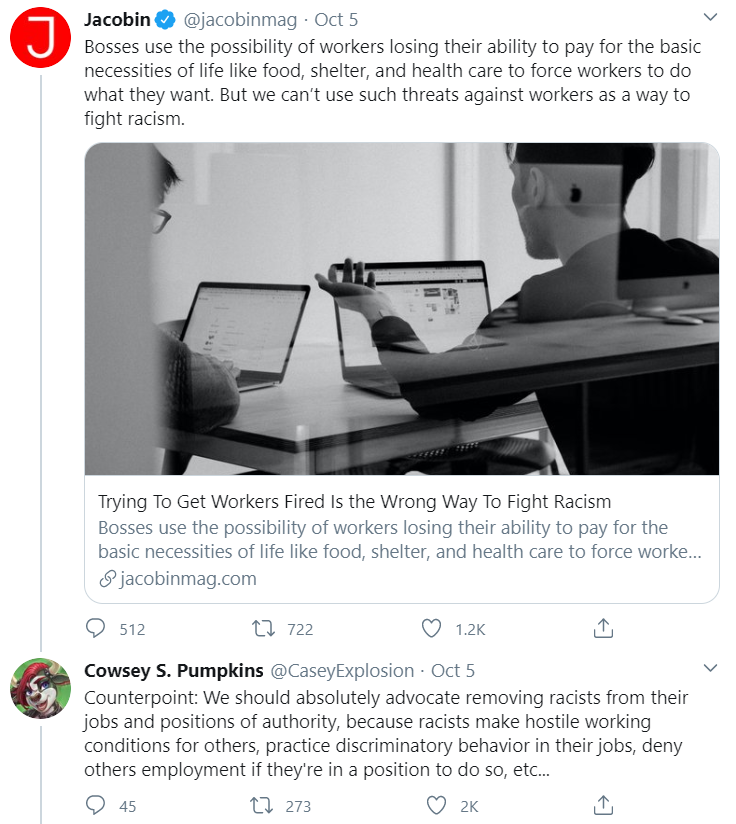Open the @jacobinmag handle
The image size is (736, 824).
tap(240, 20)
